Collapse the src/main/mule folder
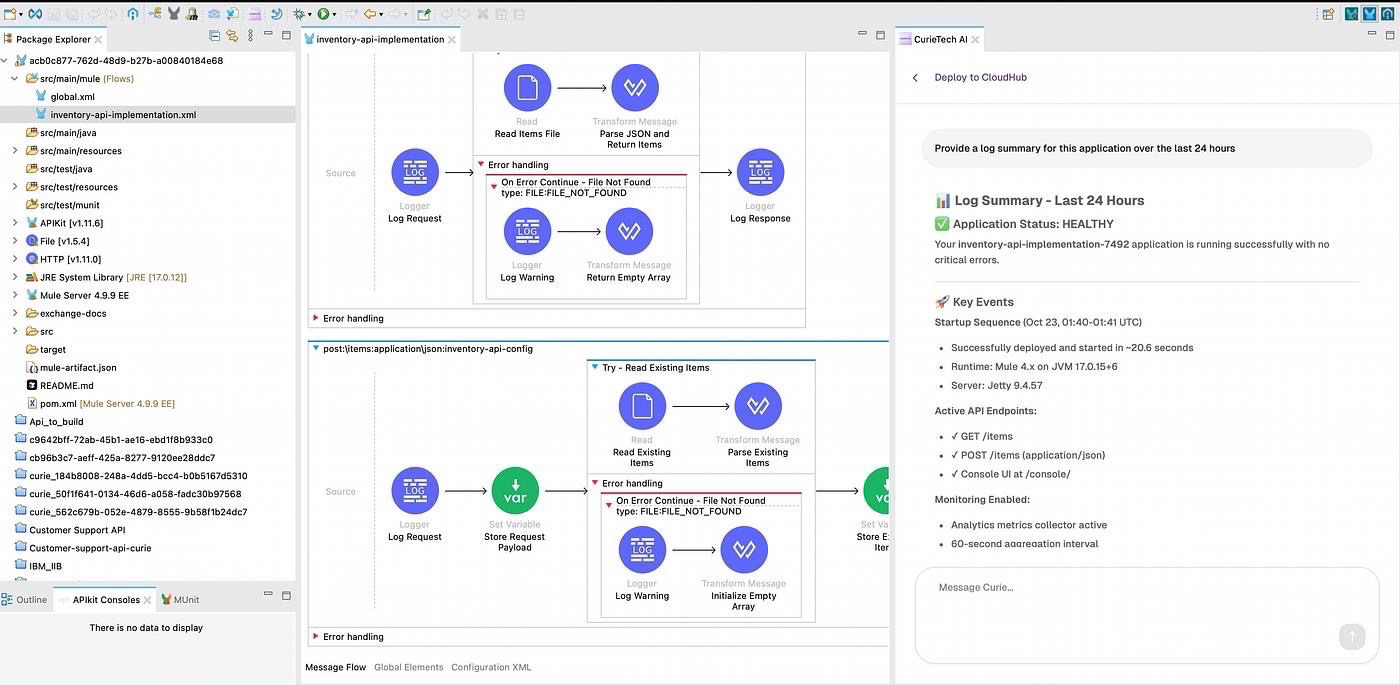 click(15, 78)
